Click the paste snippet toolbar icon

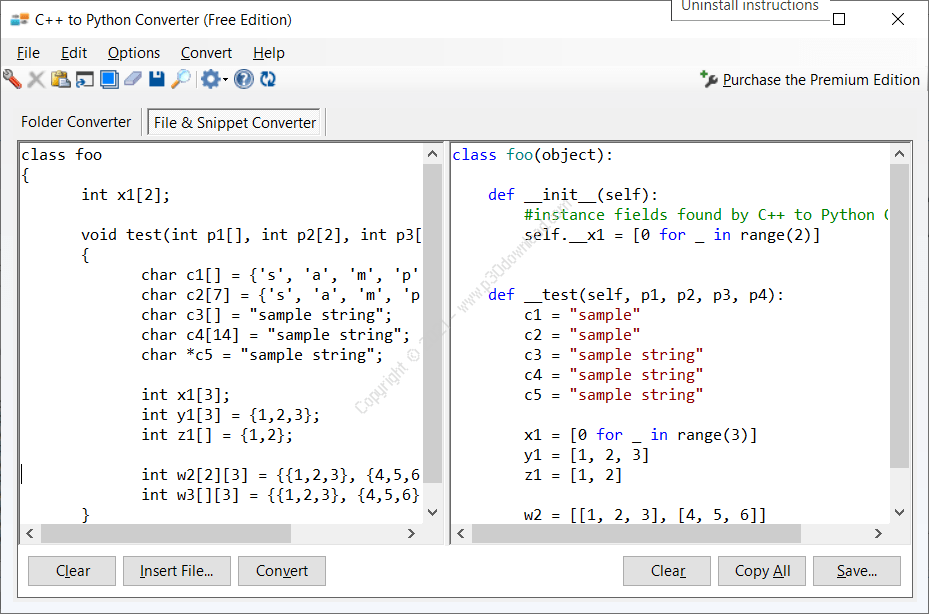tap(59, 78)
